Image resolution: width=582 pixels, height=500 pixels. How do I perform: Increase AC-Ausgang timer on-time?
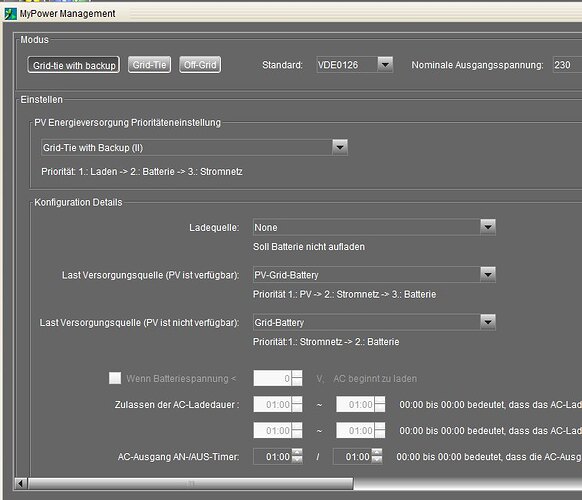[297, 452]
